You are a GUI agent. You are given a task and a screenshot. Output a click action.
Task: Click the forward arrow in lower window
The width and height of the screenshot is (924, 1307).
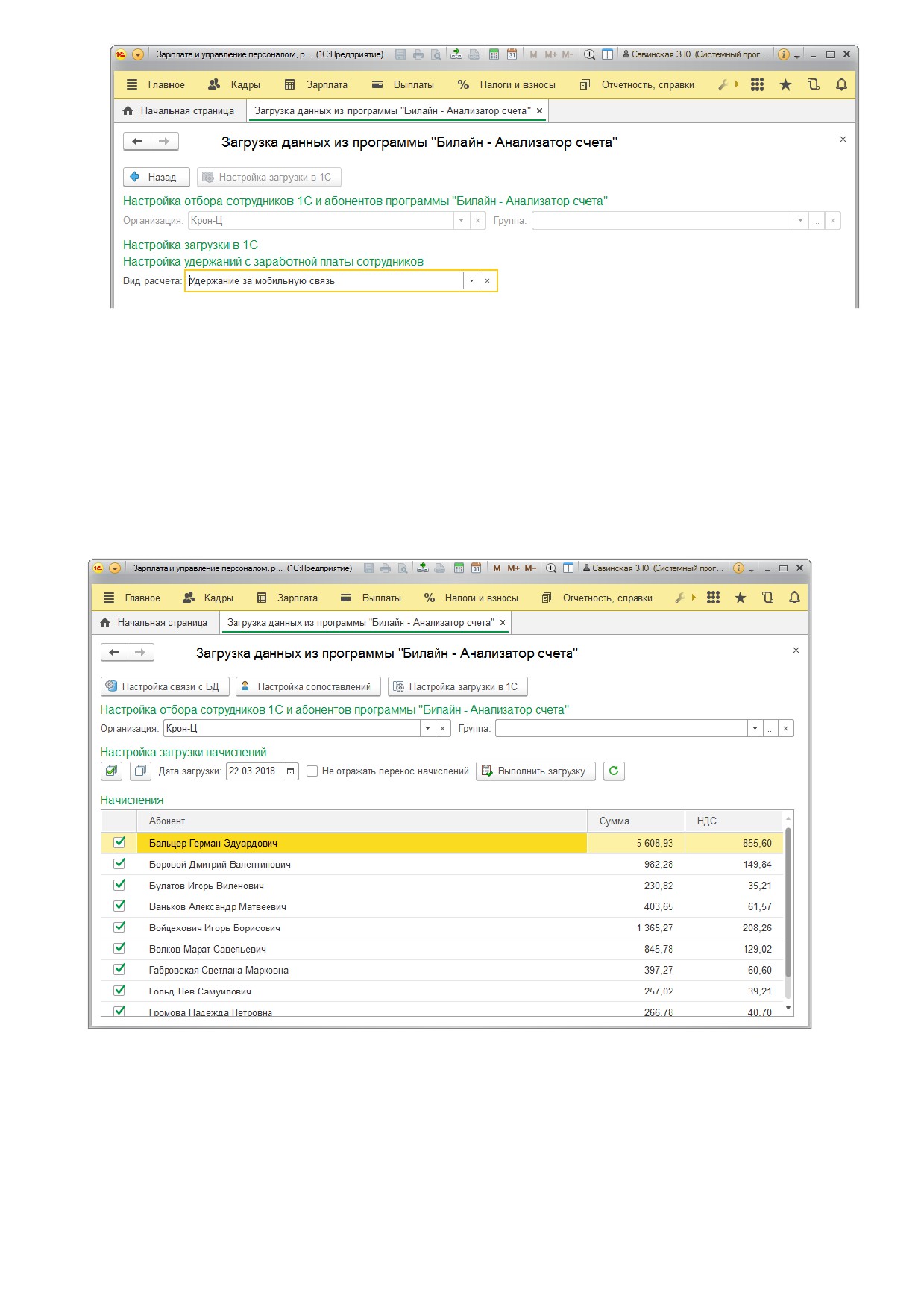tap(140, 653)
